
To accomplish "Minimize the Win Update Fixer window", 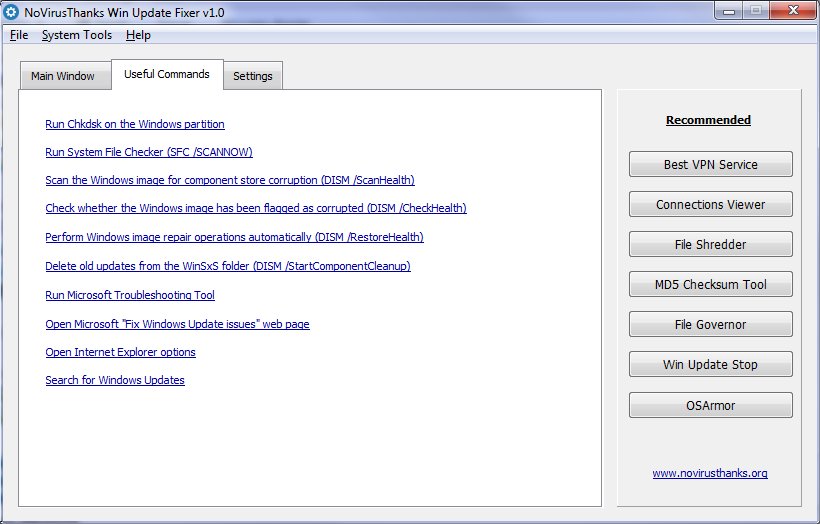I will click(729, 10).
